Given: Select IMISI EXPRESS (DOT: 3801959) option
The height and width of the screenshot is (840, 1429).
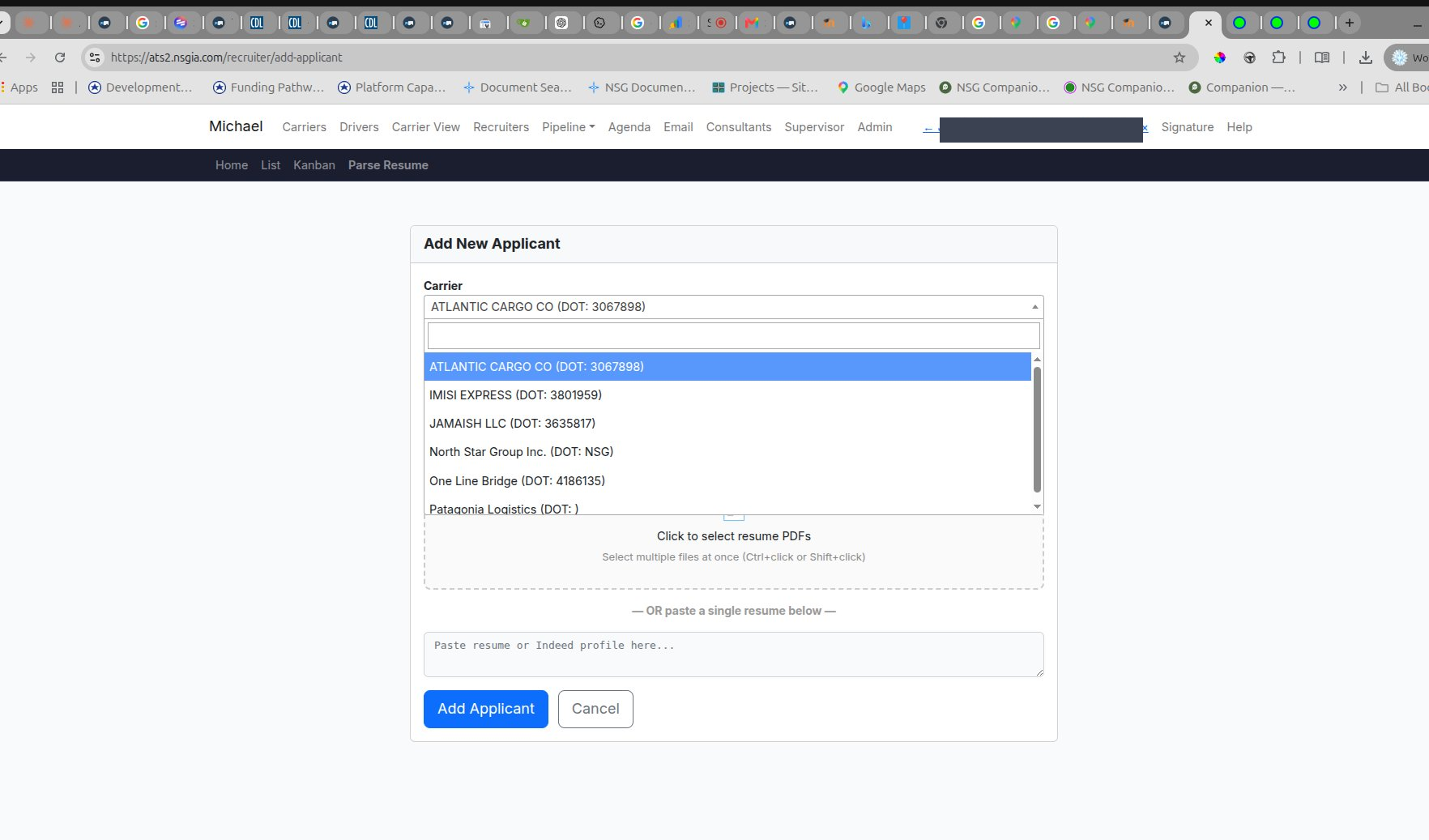Looking at the screenshot, I should (727, 395).
